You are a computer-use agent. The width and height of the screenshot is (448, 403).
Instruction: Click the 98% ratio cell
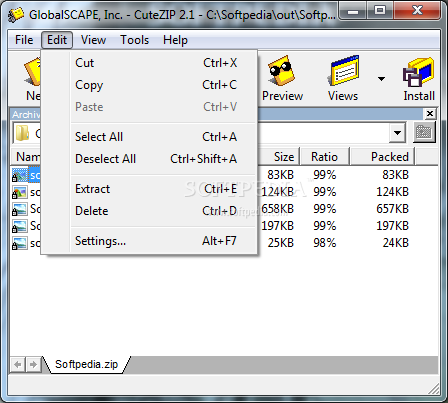(324, 243)
